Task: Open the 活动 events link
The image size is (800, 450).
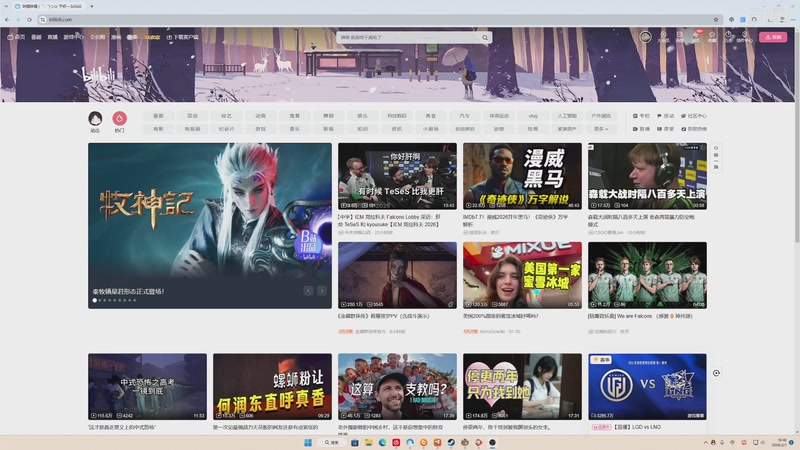Action: [666, 116]
